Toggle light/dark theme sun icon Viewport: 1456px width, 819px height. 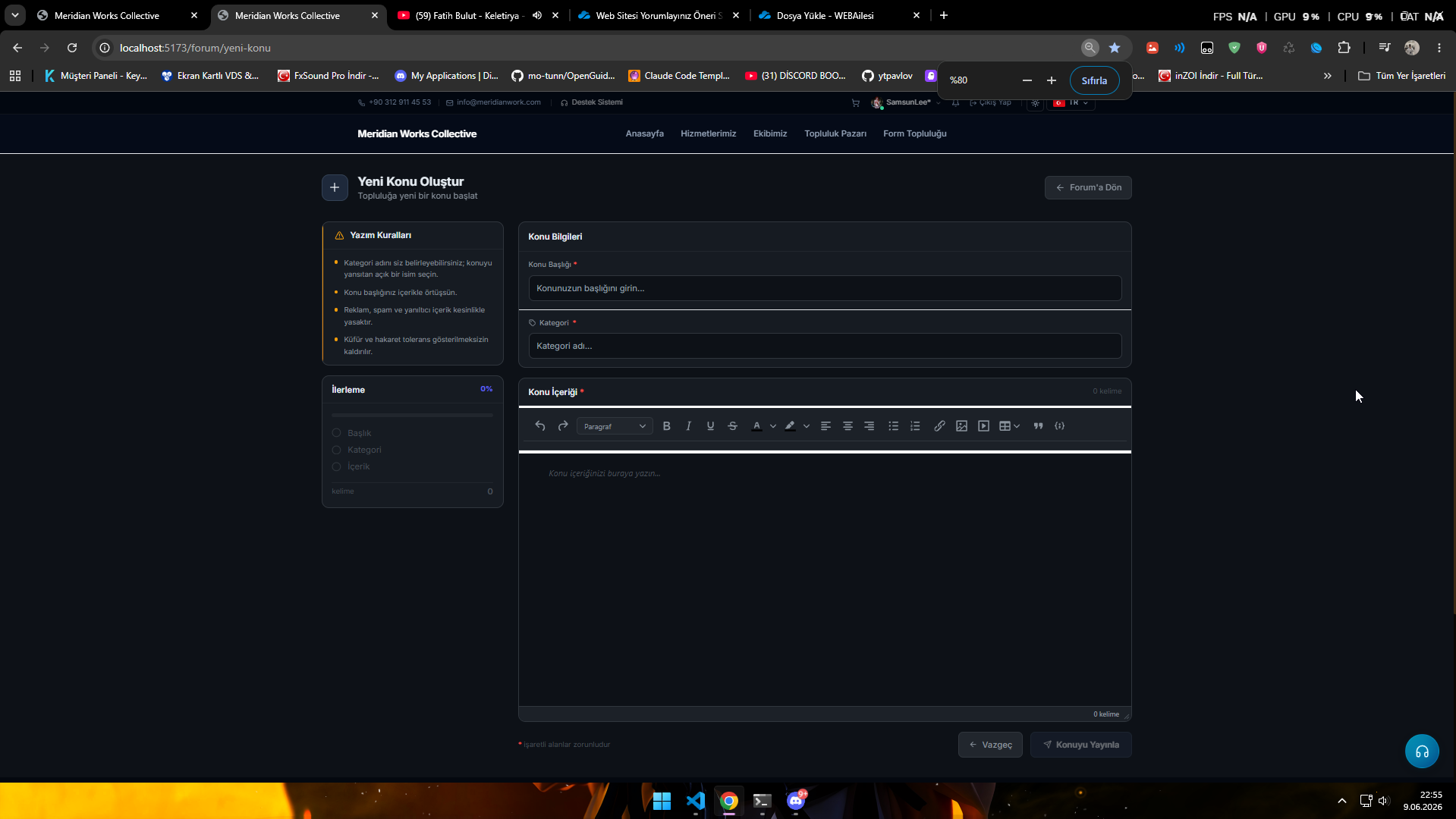pyautogui.click(x=1036, y=103)
